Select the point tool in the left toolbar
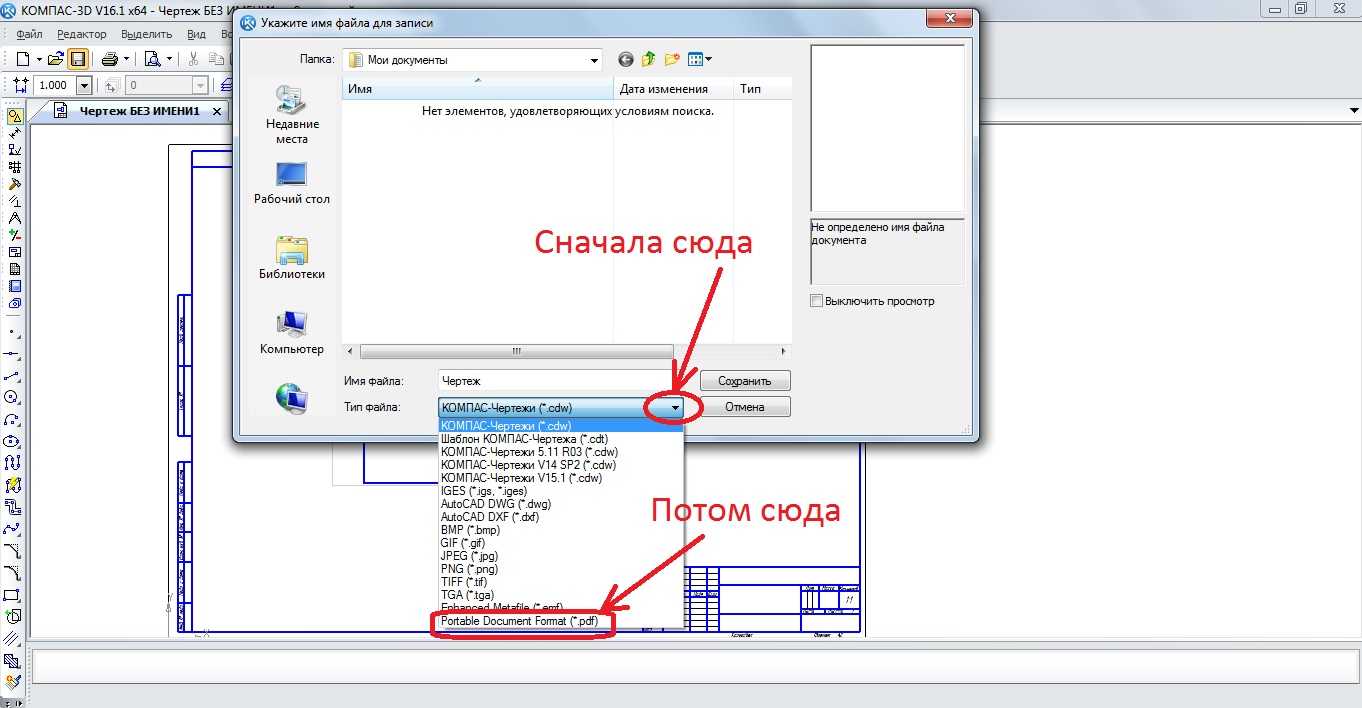The width and height of the screenshot is (1362, 708). pyautogui.click(x=13, y=331)
